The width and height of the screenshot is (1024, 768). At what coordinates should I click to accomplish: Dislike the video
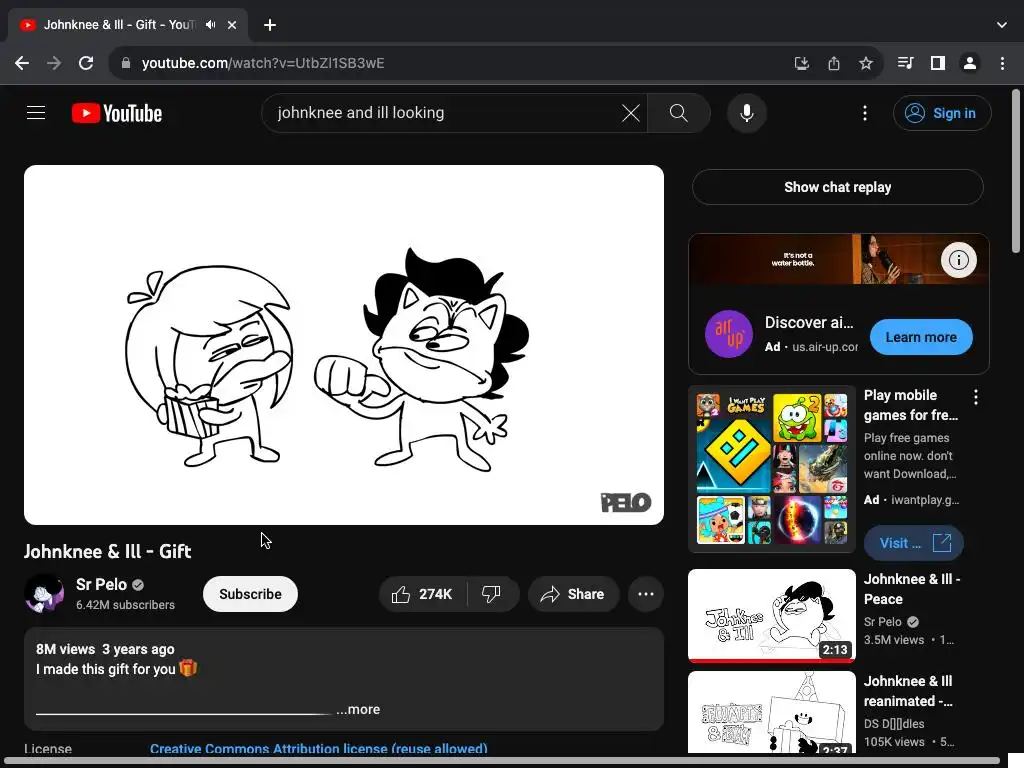pyautogui.click(x=492, y=594)
